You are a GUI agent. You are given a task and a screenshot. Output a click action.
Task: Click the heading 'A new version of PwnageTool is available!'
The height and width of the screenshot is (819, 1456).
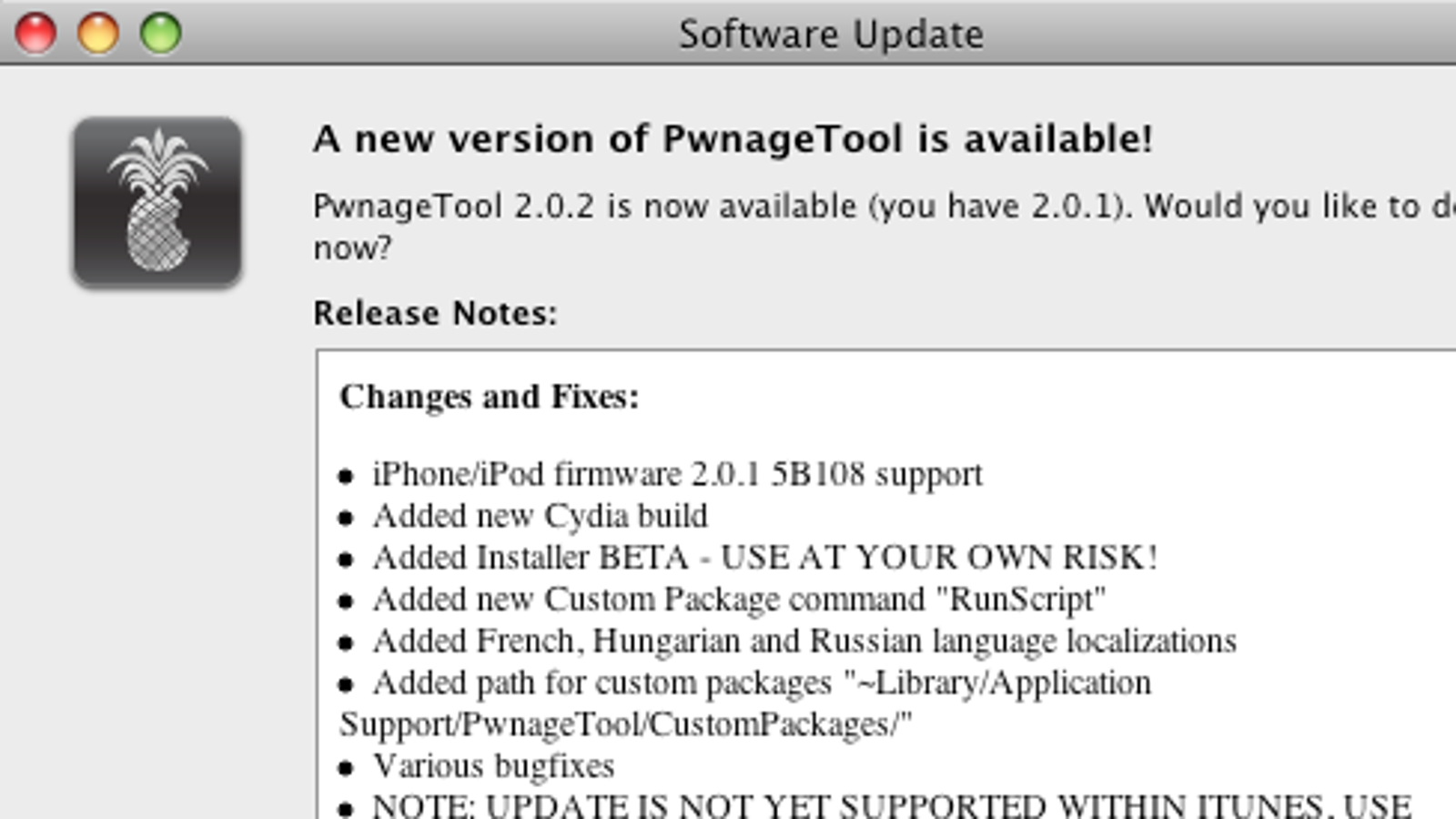click(x=733, y=139)
